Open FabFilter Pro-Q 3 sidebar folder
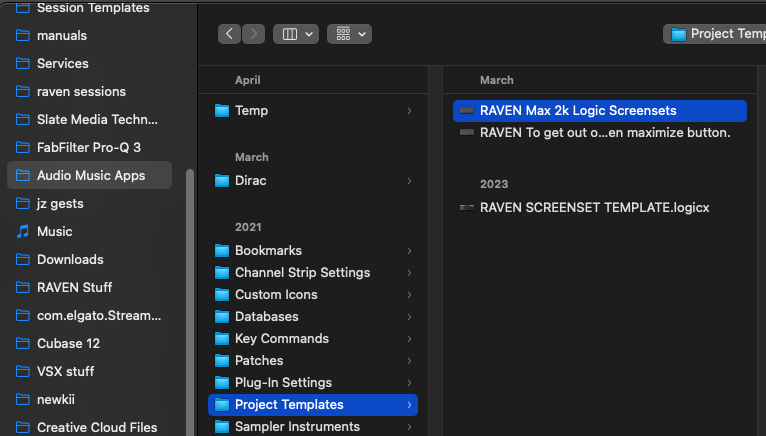 click(x=89, y=147)
